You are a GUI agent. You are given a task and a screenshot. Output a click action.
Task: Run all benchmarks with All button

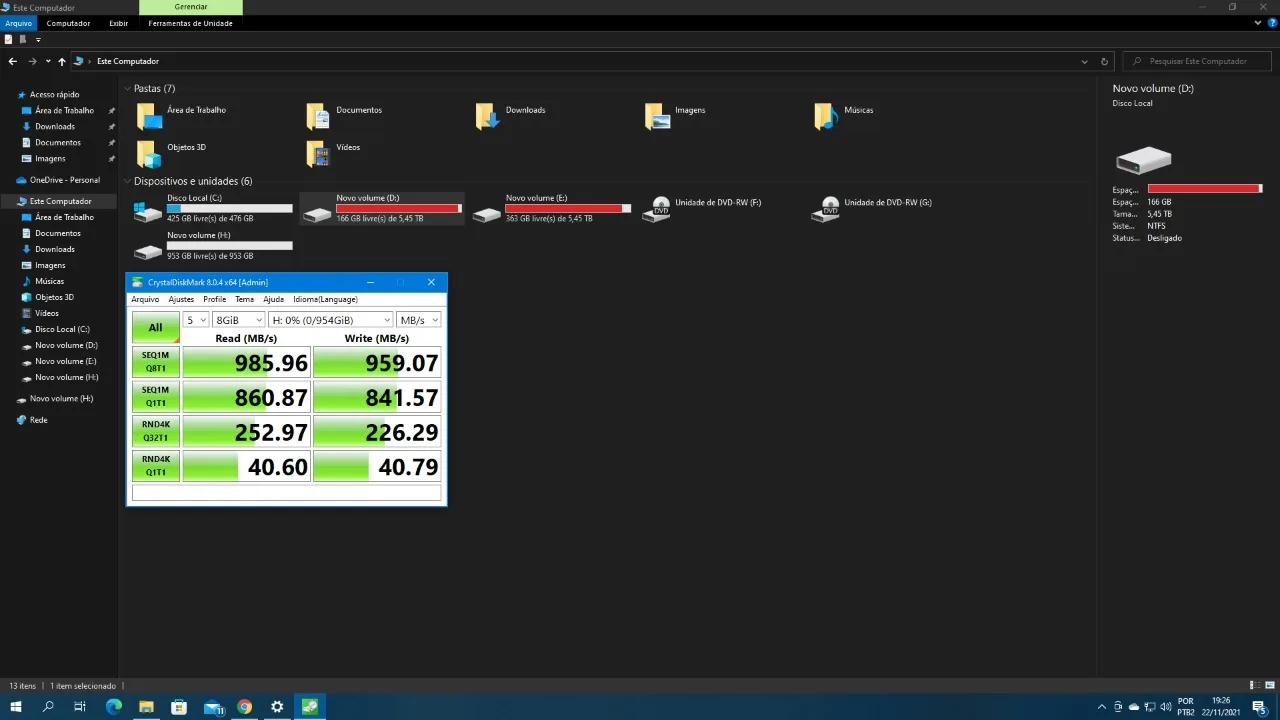(x=155, y=327)
